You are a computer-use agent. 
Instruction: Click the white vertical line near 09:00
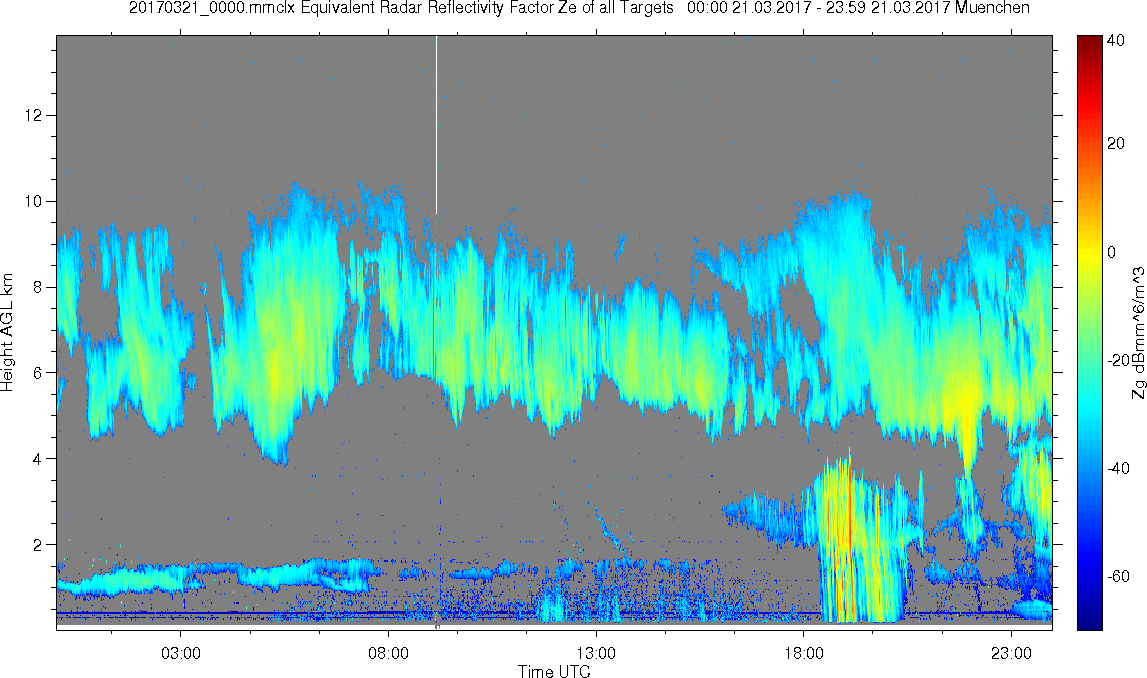coord(437,124)
